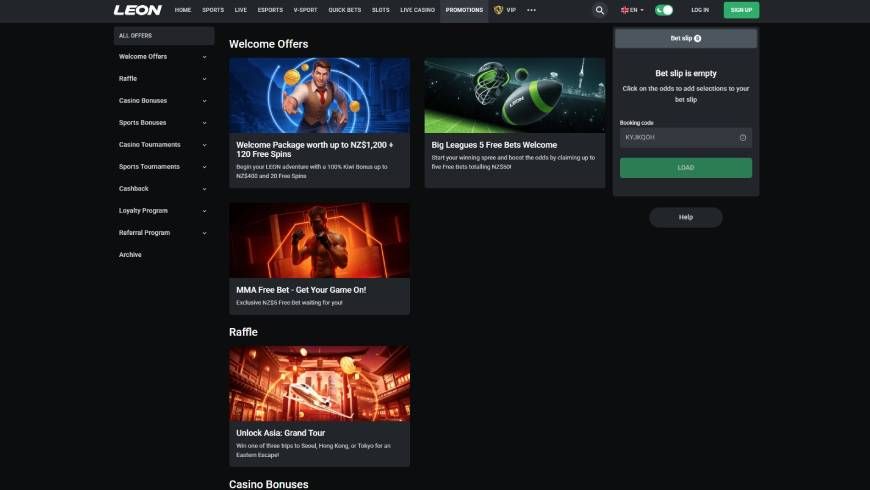Open Live Casino in top navigation
Viewport: 870px width, 490px height.
(417, 10)
